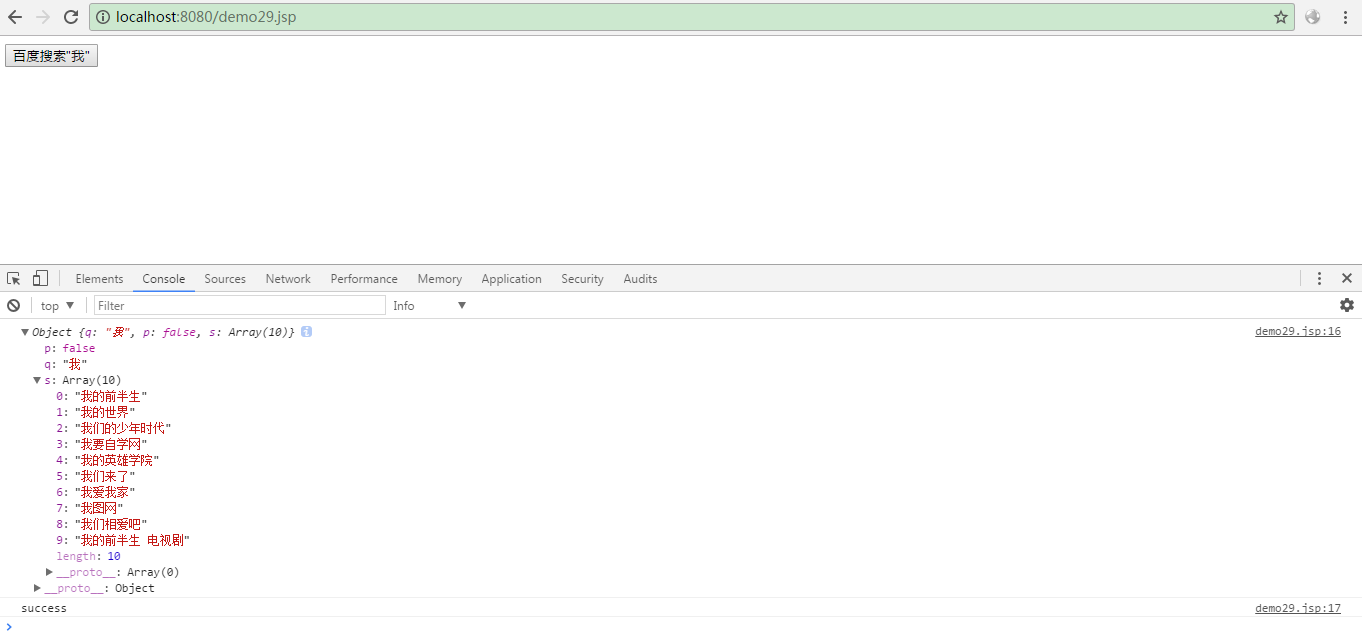Click the 百度搜索"我" button
Viewport: 1362px width, 637px height.
coord(51,56)
